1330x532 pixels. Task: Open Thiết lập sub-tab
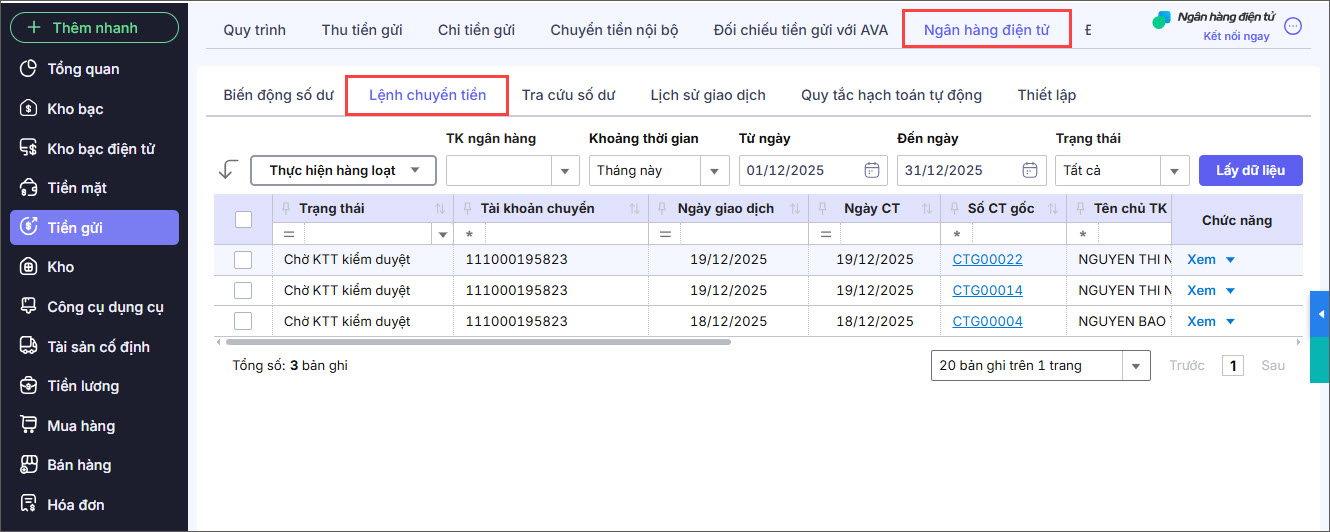tap(1047, 95)
